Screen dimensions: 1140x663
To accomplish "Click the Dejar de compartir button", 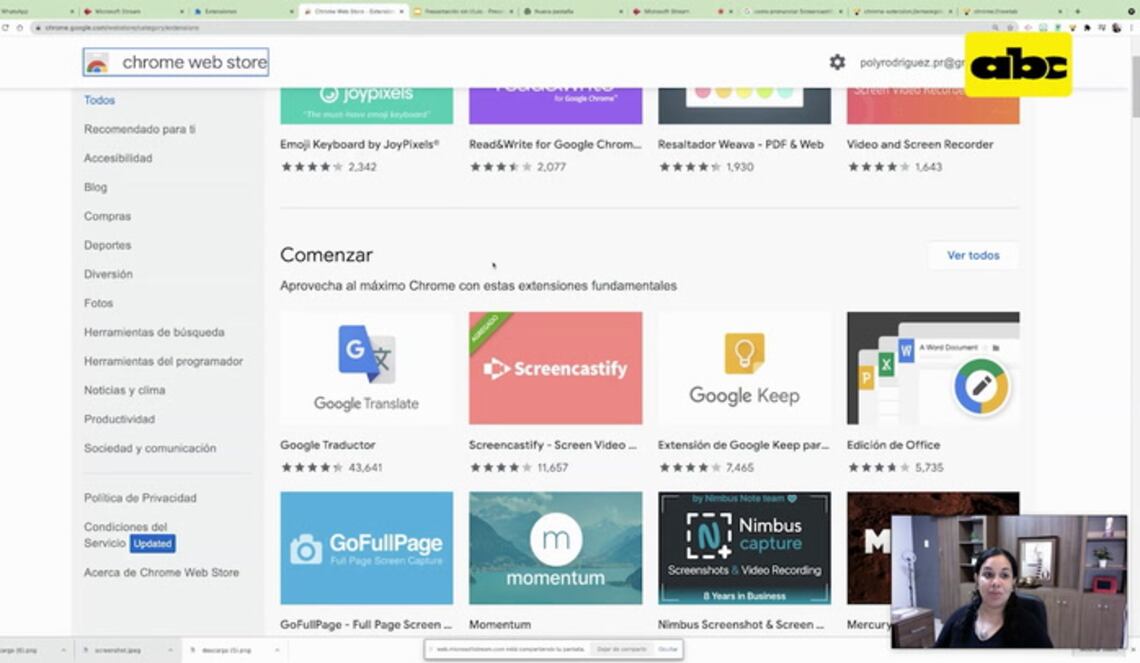I will [x=621, y=649].
